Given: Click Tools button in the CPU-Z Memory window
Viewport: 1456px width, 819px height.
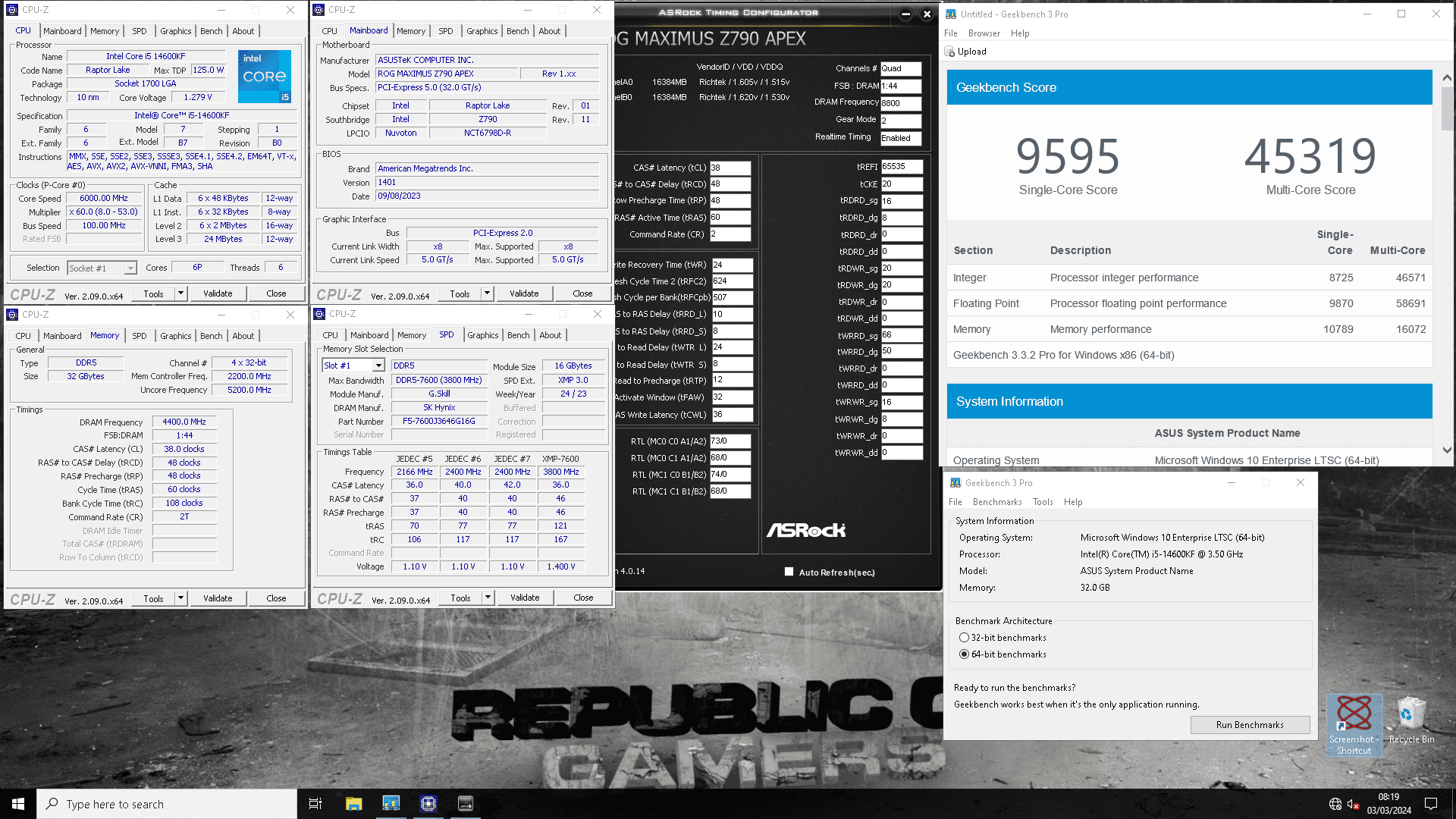Looking at the screenshot, I should (x=153, y=598).
